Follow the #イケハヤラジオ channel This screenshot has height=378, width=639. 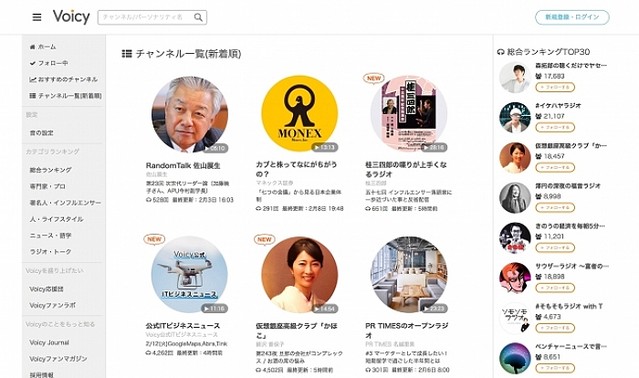[x=555, y=127]
